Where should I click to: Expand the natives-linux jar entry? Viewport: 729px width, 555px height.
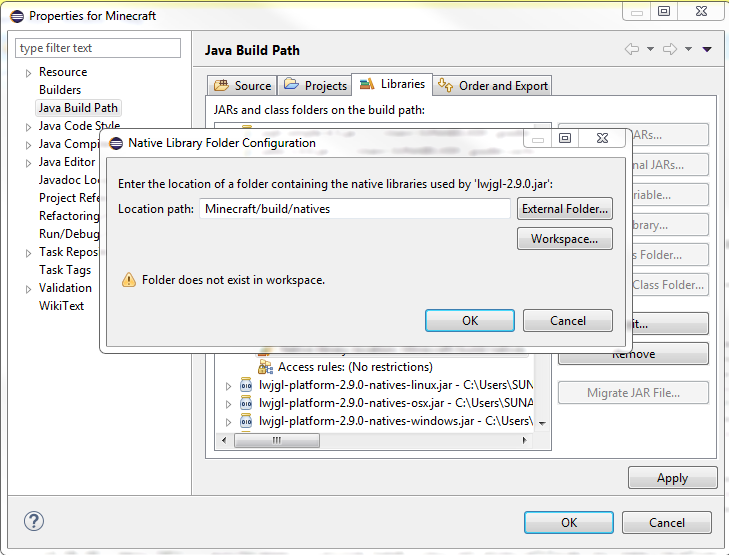pos(228,386)
